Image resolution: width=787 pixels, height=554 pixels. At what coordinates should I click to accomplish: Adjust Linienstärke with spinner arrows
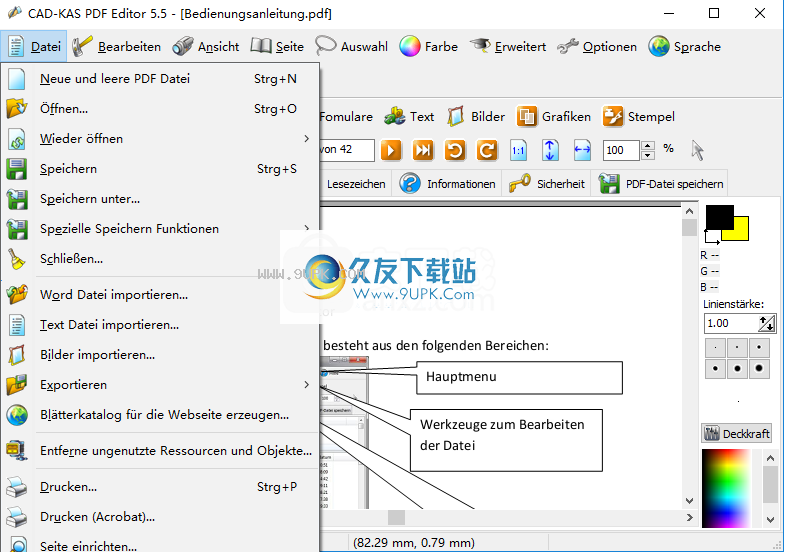[x=766, y=324]
